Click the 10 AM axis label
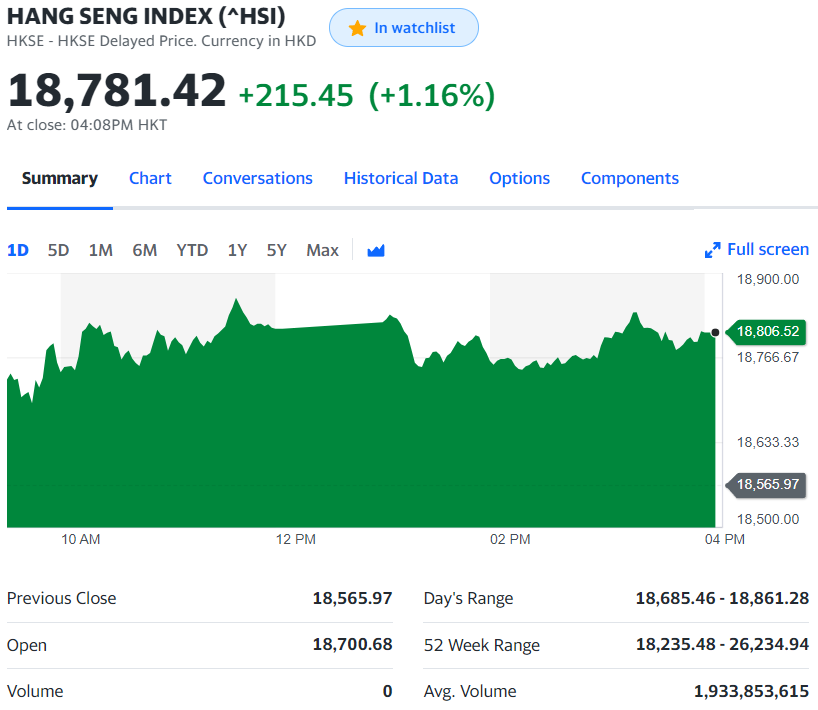 [80, 539]
